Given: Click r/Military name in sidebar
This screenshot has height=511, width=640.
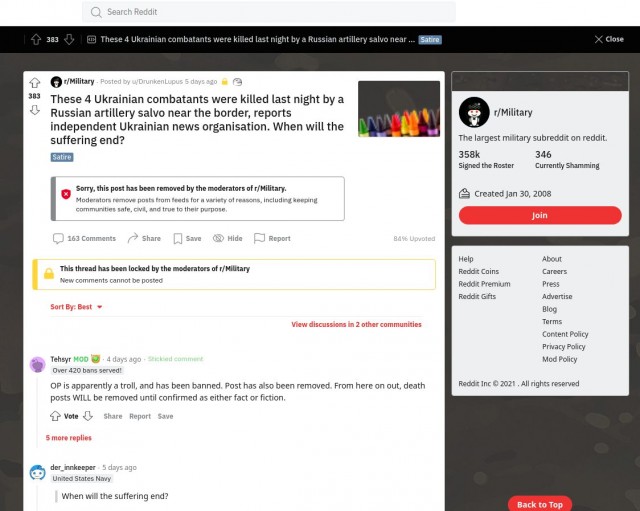Looking at the screenshot, I should pos(513,113).
